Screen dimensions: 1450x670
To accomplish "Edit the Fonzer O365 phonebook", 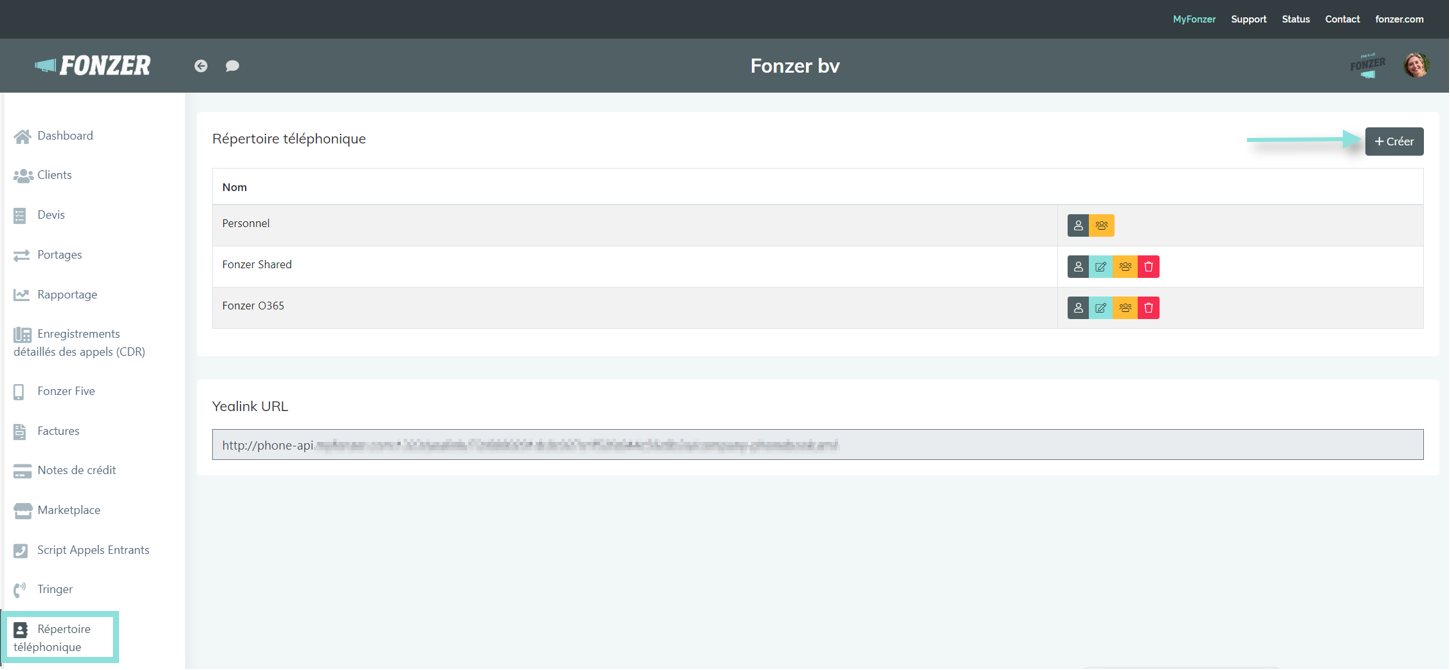I will (x=1101, y=308).
